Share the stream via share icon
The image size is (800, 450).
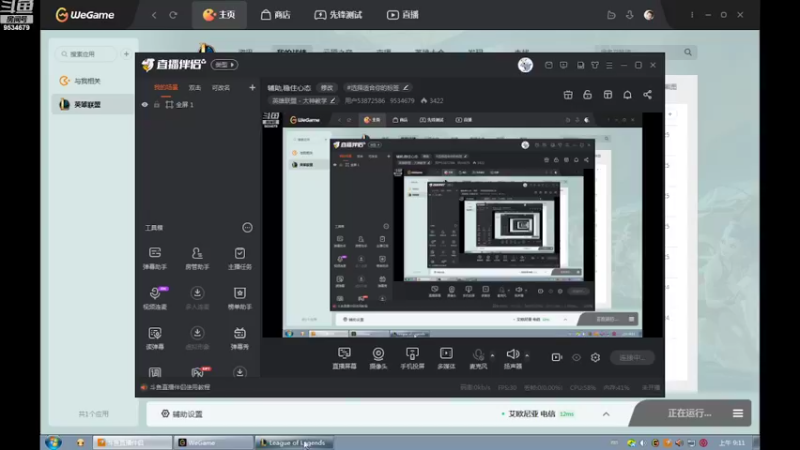[647, 95]
